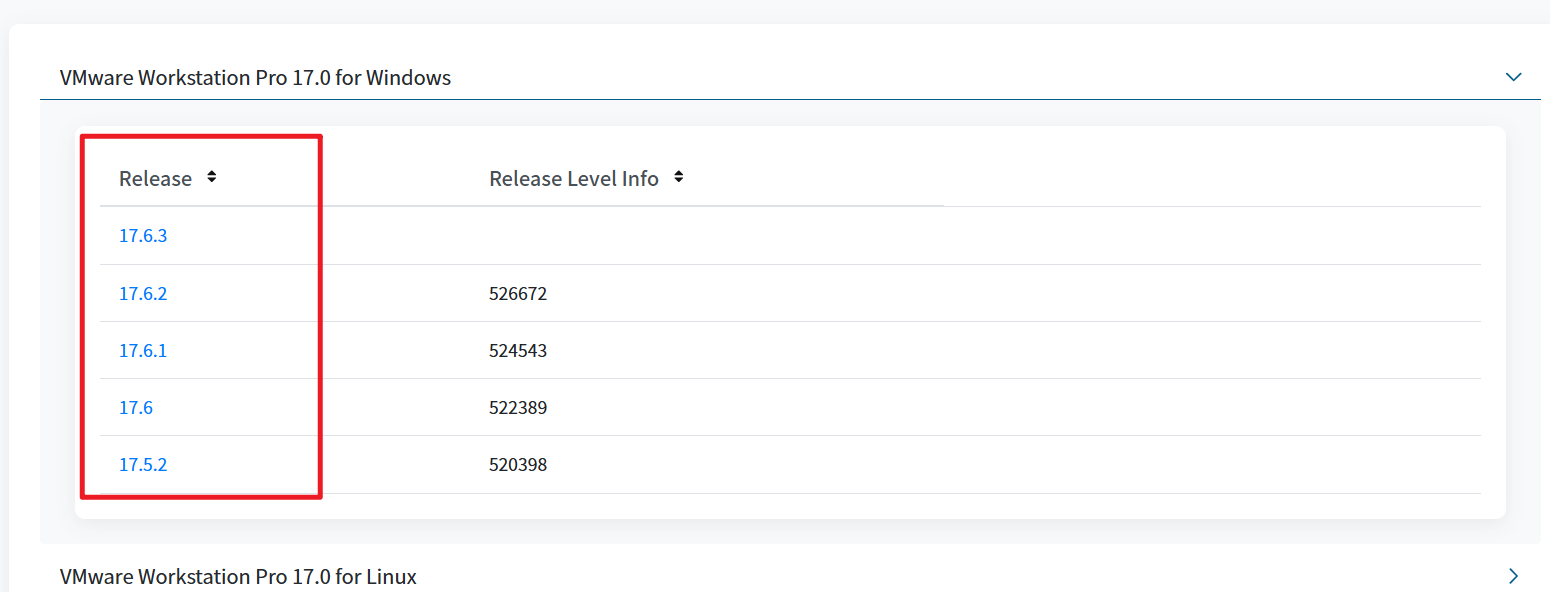The image size is (1550, 592).
Task: Open the 17.6.2 release link
Action: click(x=143, y=293)
